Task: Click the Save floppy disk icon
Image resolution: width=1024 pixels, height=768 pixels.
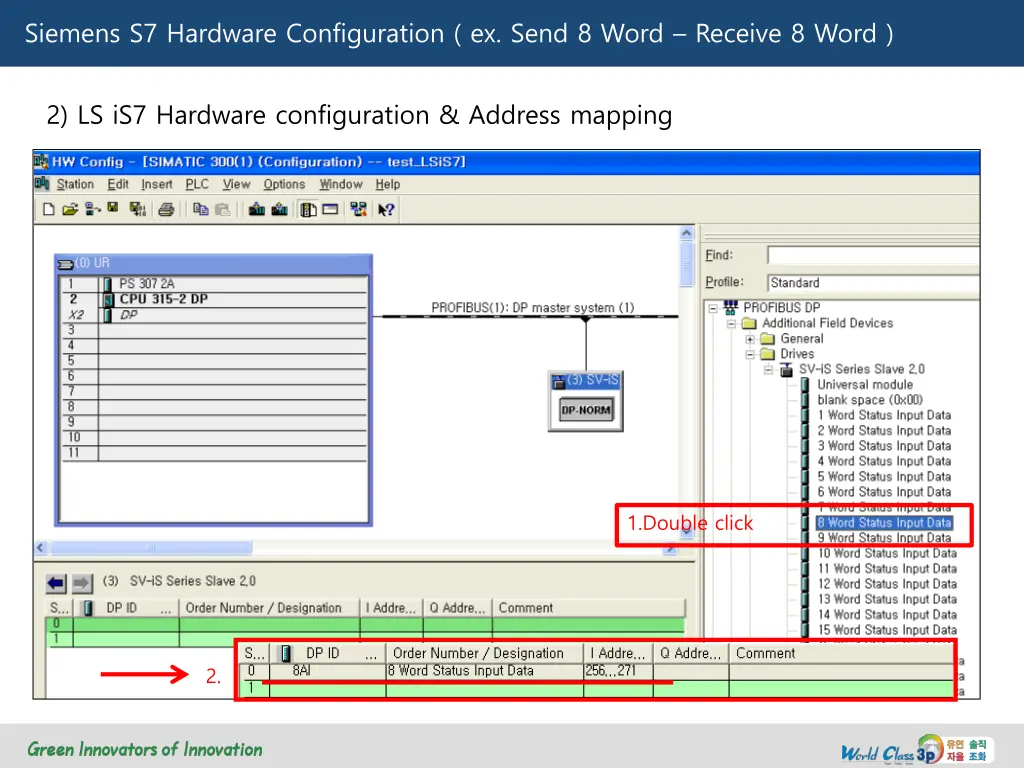Action: (x=113, y=208)
